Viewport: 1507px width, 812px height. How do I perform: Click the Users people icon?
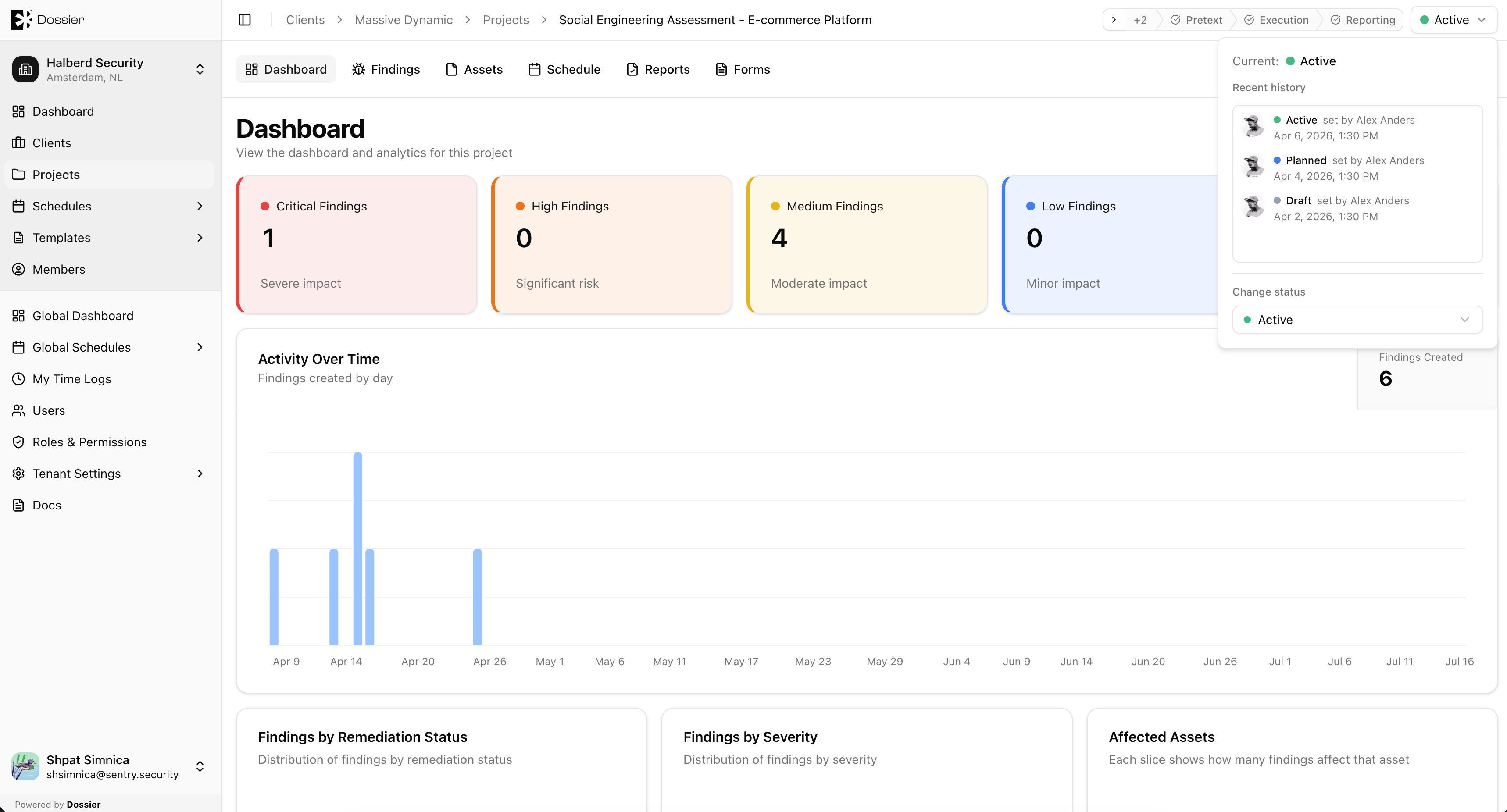[x=19, y=410]
